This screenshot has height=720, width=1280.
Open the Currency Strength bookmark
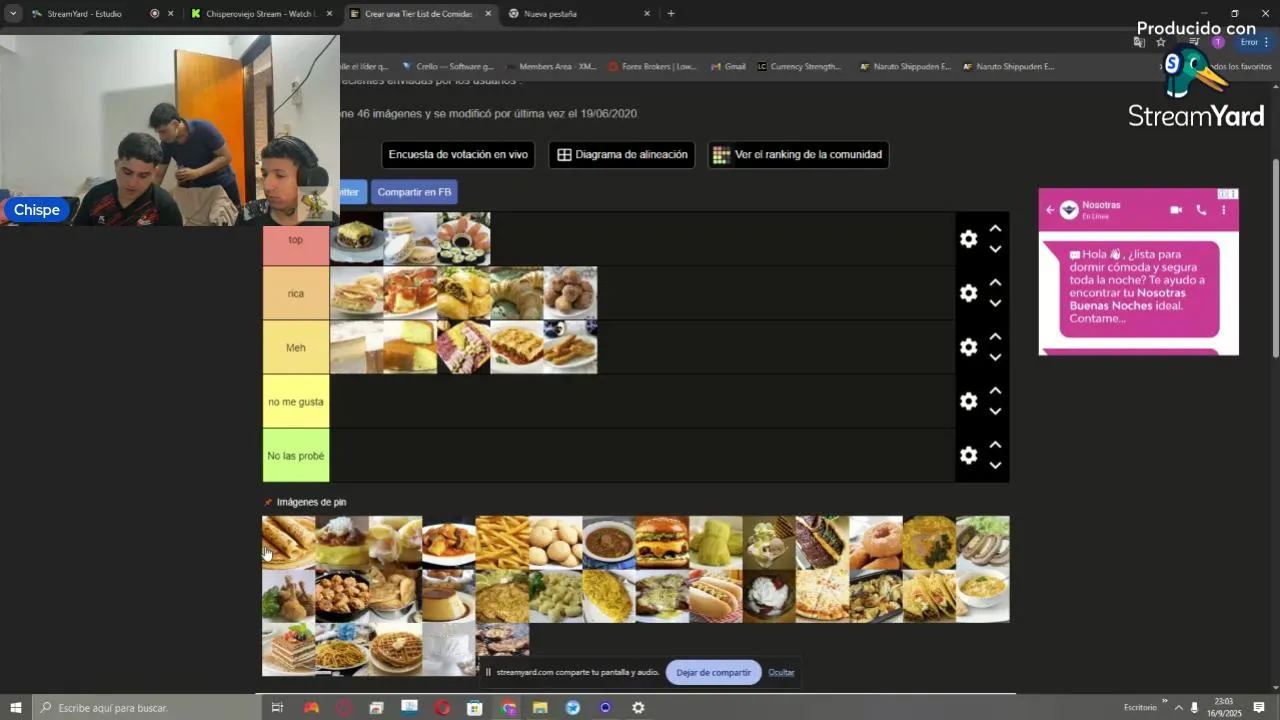[x=800, y=67]
